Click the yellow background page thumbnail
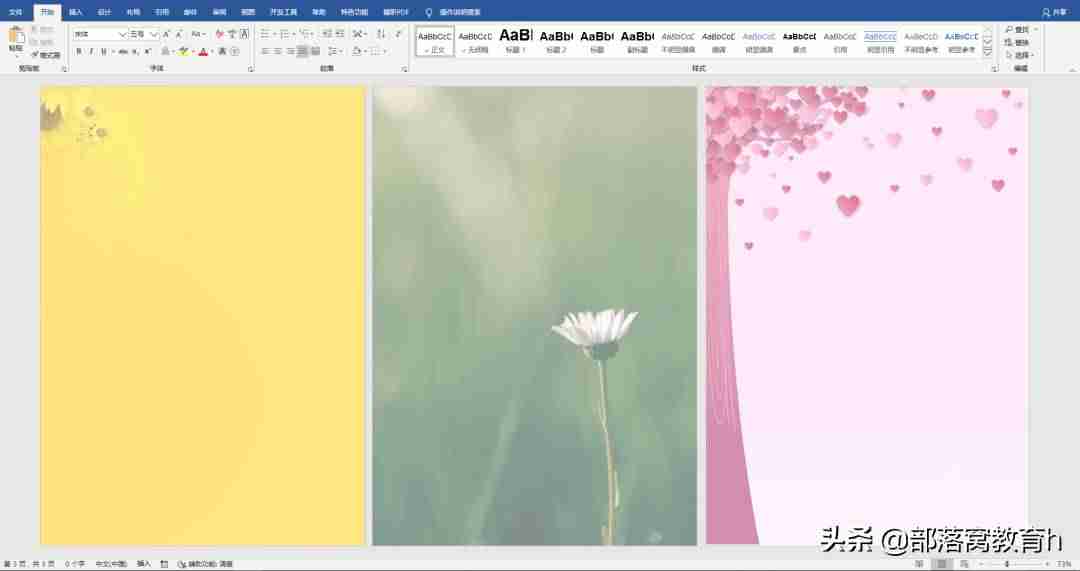Screen dimensions: 1080x571 click(202, 315)
